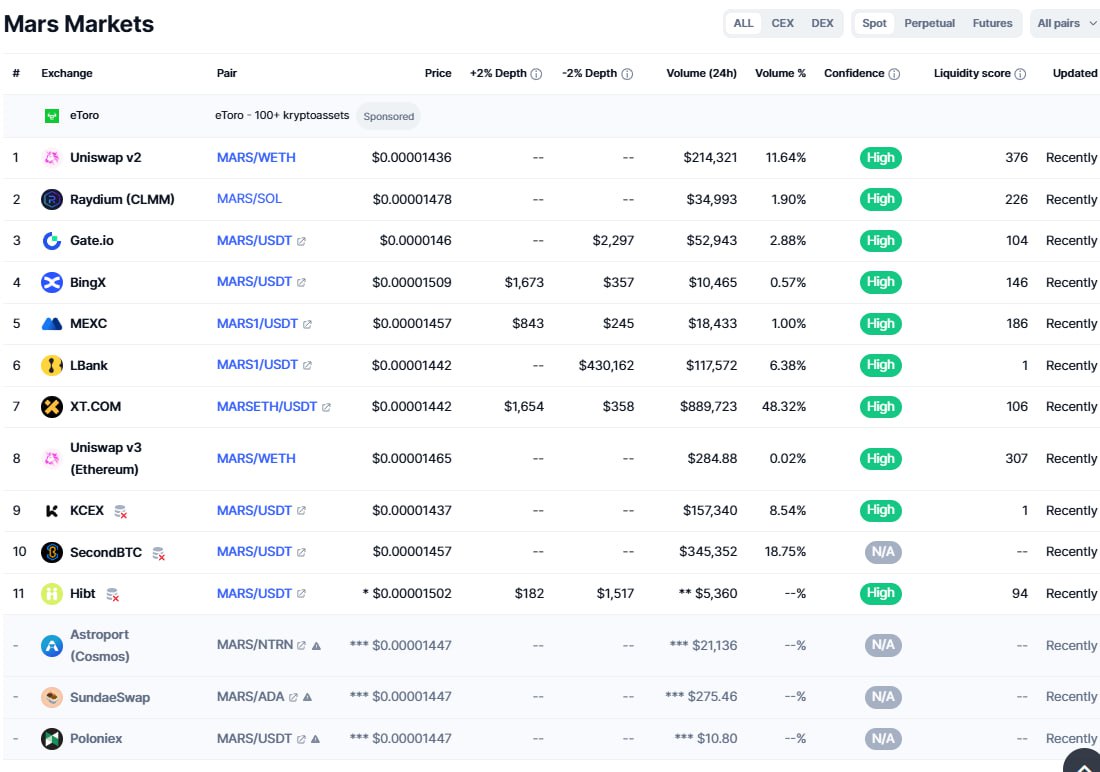Open the Uniswap v3 MARS/WETH pair link
Screen dimensions: 1100x772
point(256,458)
